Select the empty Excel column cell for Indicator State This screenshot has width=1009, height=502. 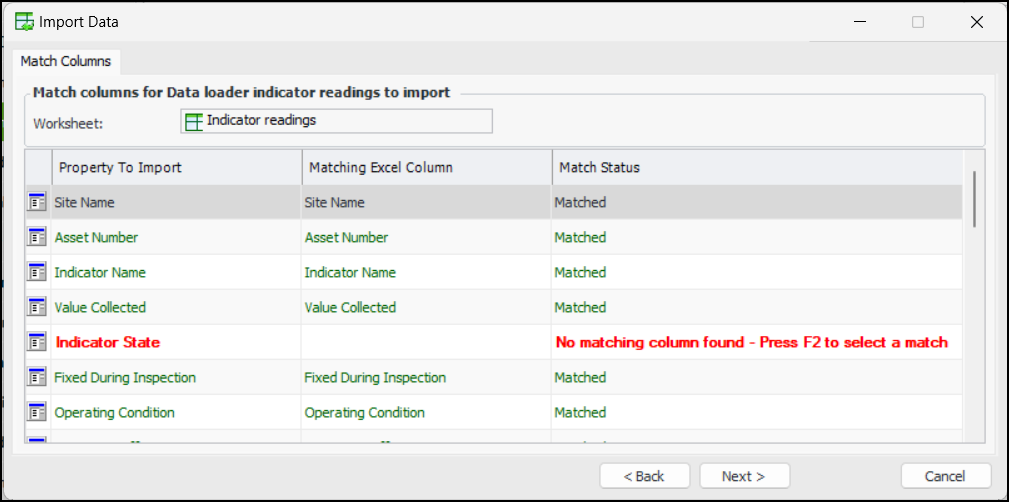tap(426, 342)
